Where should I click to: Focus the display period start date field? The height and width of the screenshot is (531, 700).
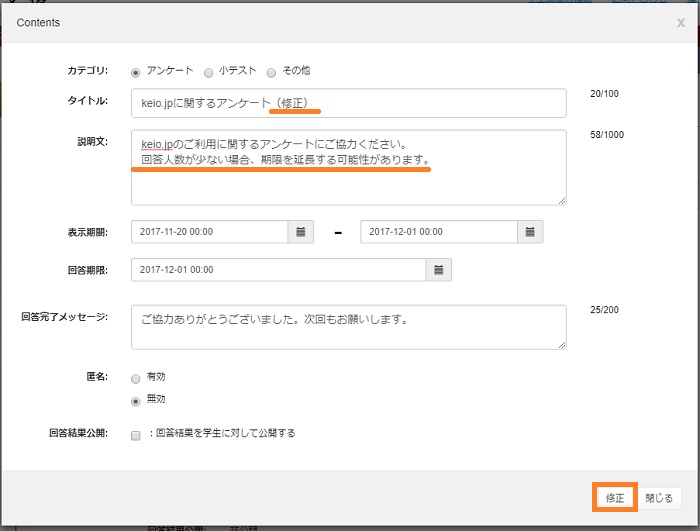tap(210, 231)
